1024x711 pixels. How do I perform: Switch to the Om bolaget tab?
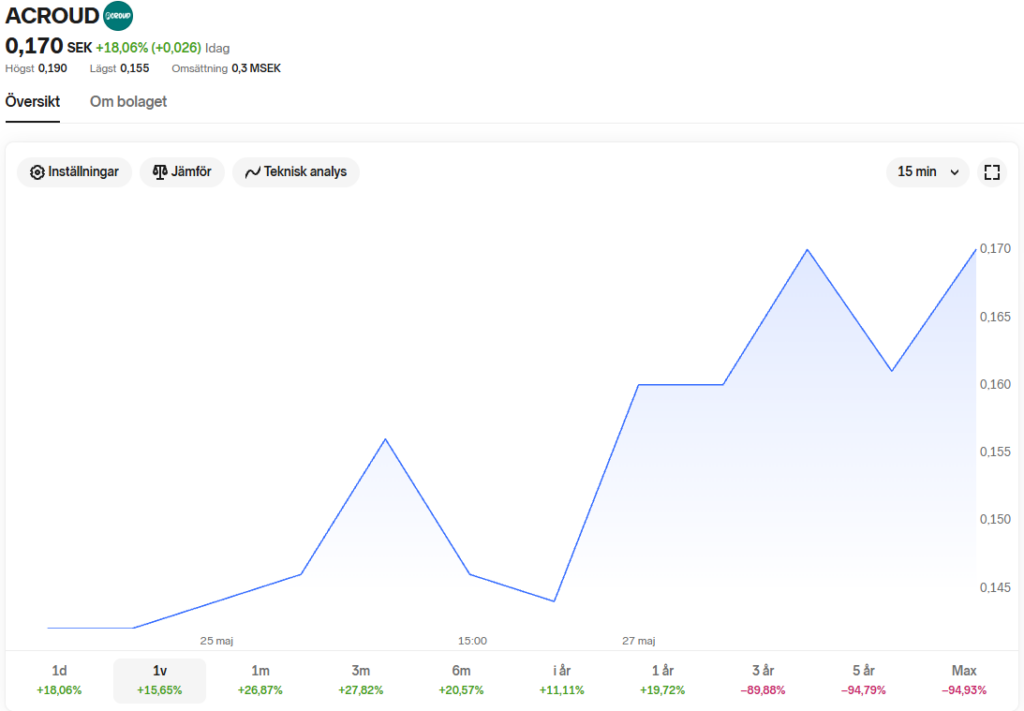(x=128, y=102)
